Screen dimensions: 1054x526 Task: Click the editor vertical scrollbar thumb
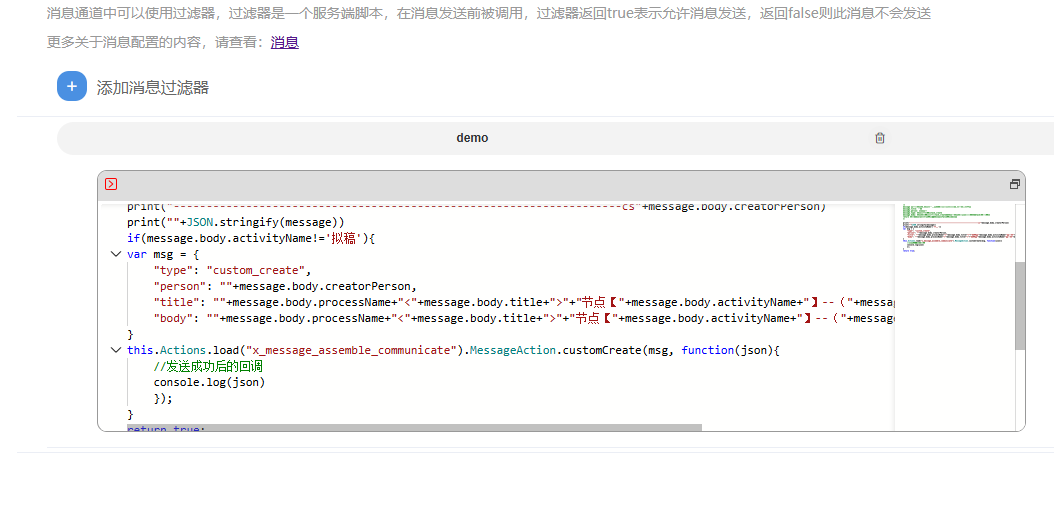[x=1020, y=306]
